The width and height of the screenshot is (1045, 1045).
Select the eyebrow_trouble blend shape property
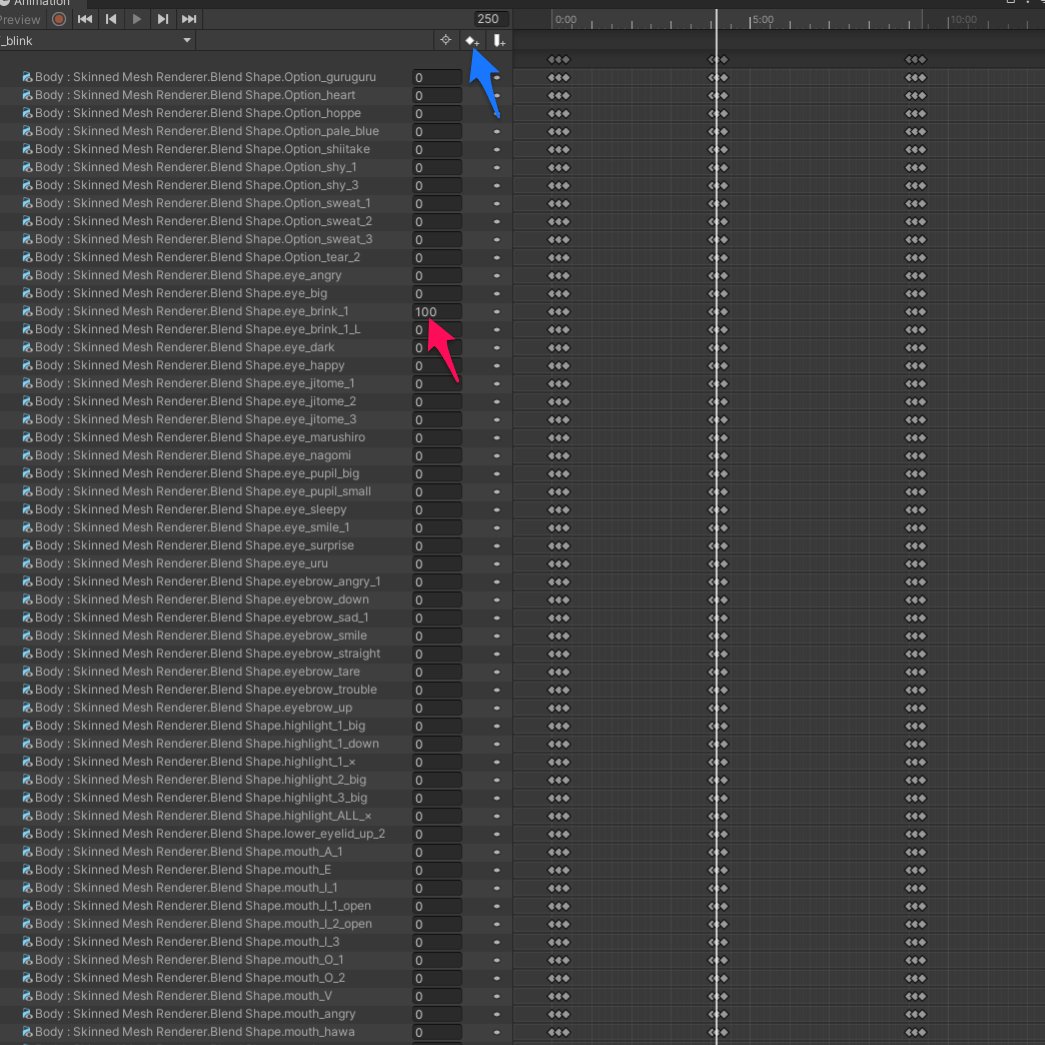pyautogui.click(x=206, y=690)
